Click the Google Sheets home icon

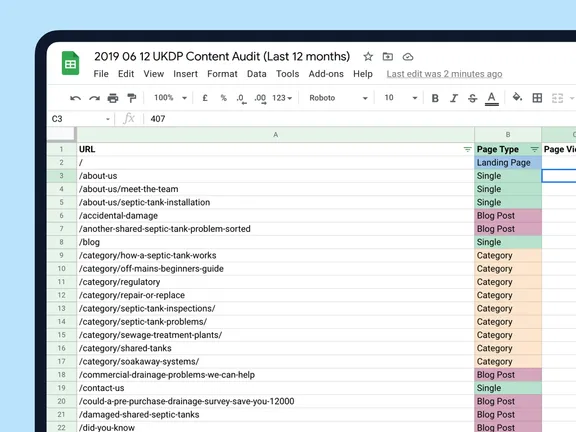[70, 63]
